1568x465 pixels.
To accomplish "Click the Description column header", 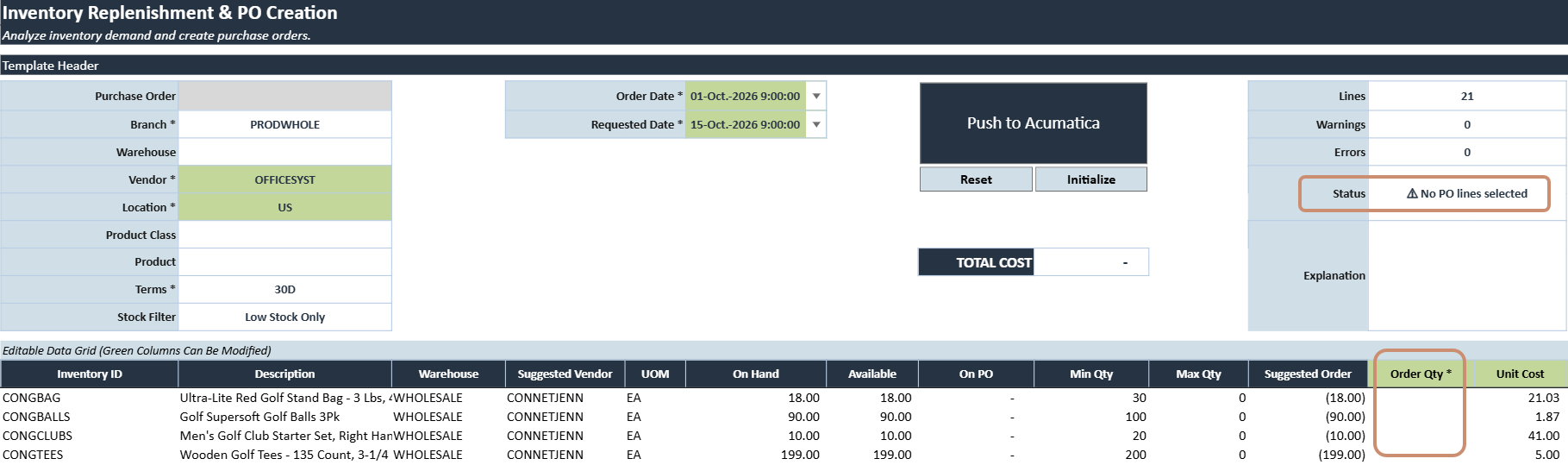I will (284, 374).
